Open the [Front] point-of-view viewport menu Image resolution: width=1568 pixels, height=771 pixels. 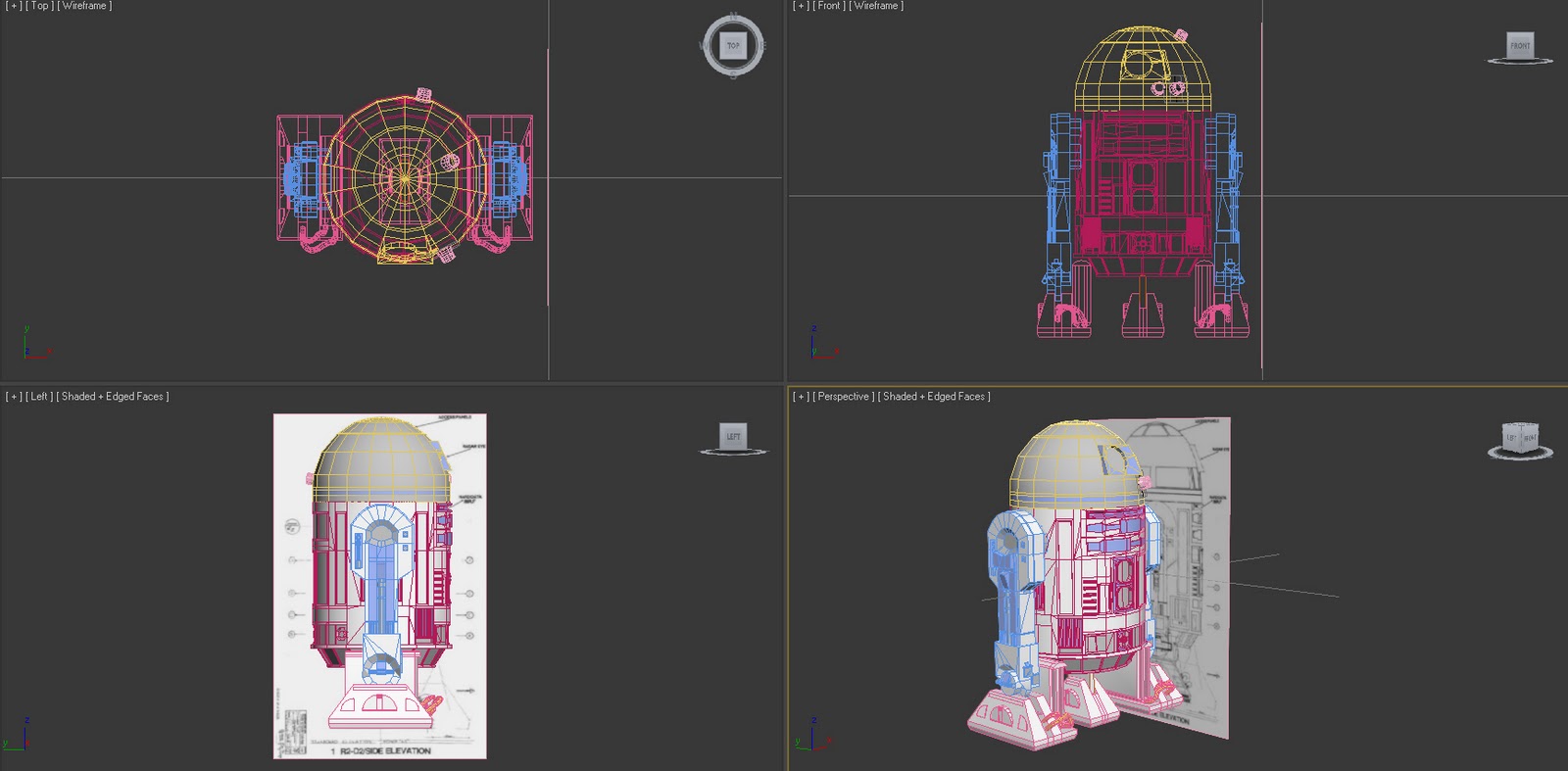[x=829, y=6]
